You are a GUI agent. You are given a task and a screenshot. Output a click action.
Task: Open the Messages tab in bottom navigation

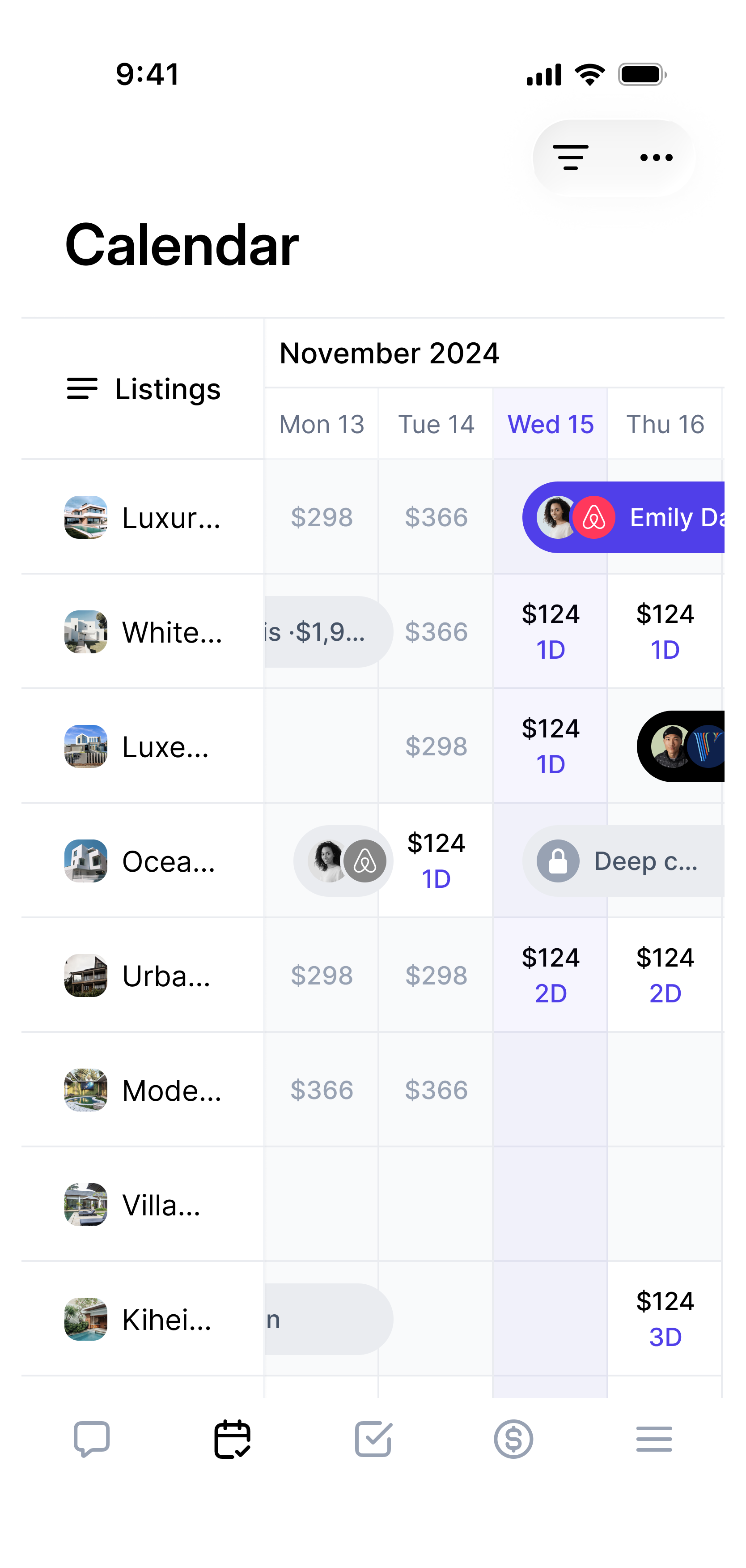pos(91,1439)
